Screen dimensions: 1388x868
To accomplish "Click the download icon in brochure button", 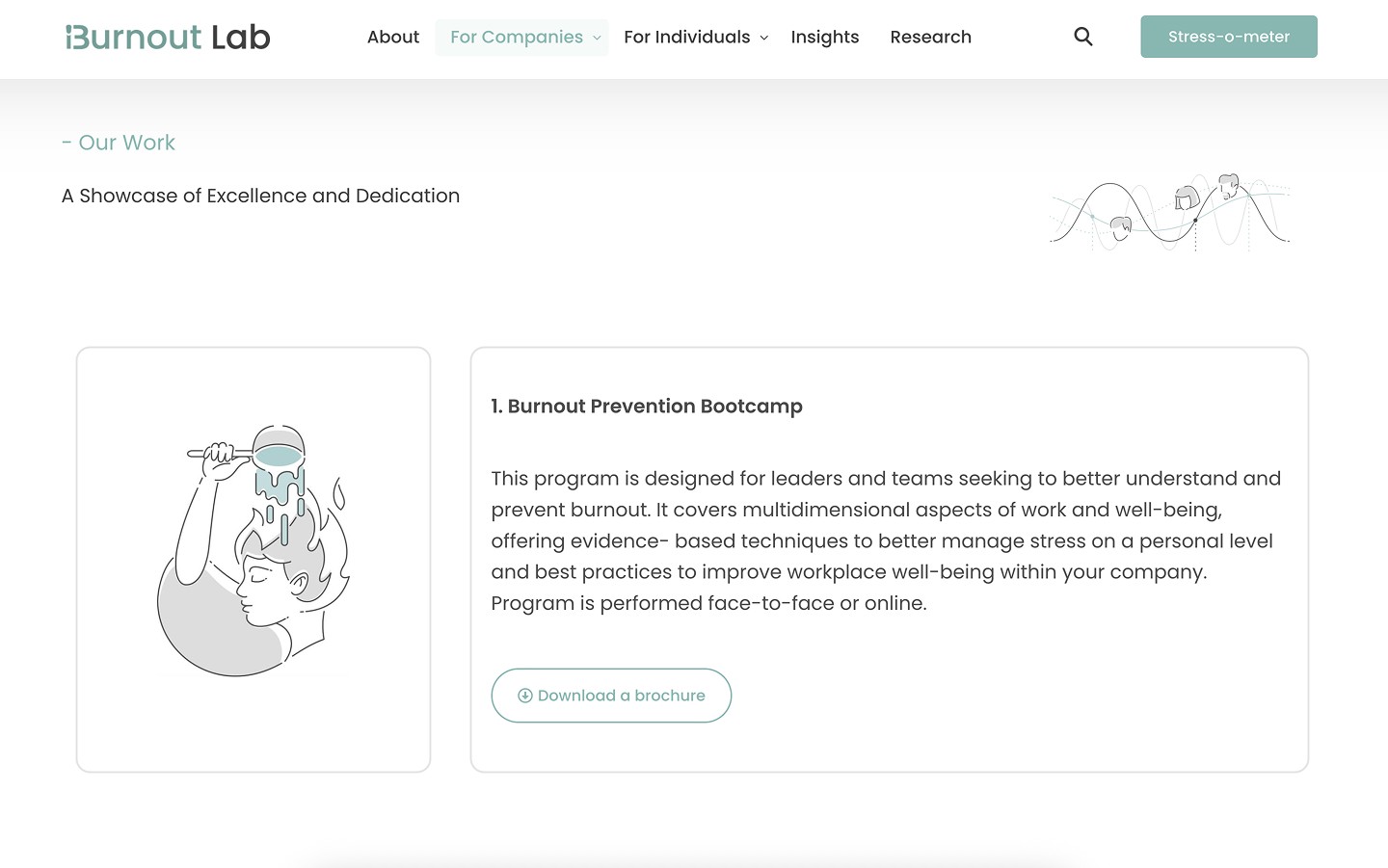I will (x=525, y=696).
